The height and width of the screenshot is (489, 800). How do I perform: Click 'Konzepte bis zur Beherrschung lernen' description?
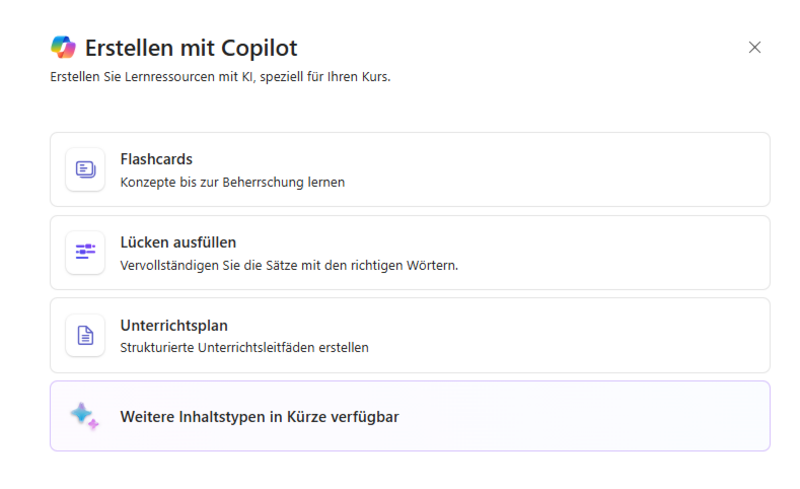[232, 183]
